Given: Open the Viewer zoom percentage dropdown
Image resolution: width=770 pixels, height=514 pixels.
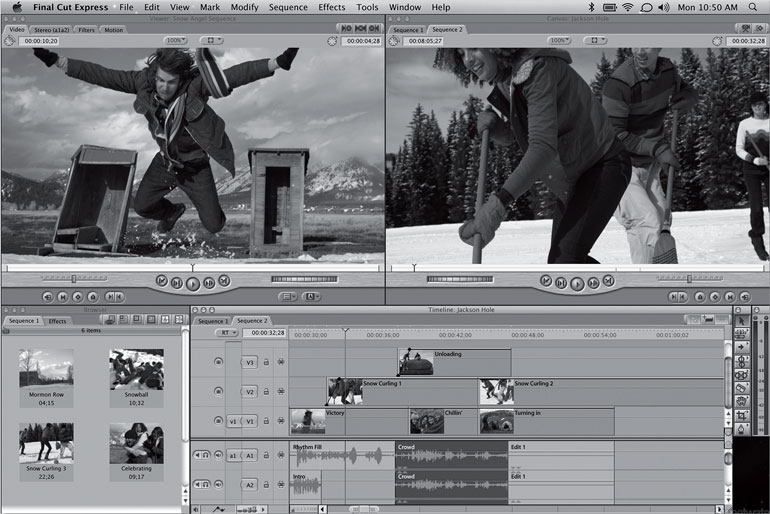Looking at the screenshot, I should coord(175,40).
